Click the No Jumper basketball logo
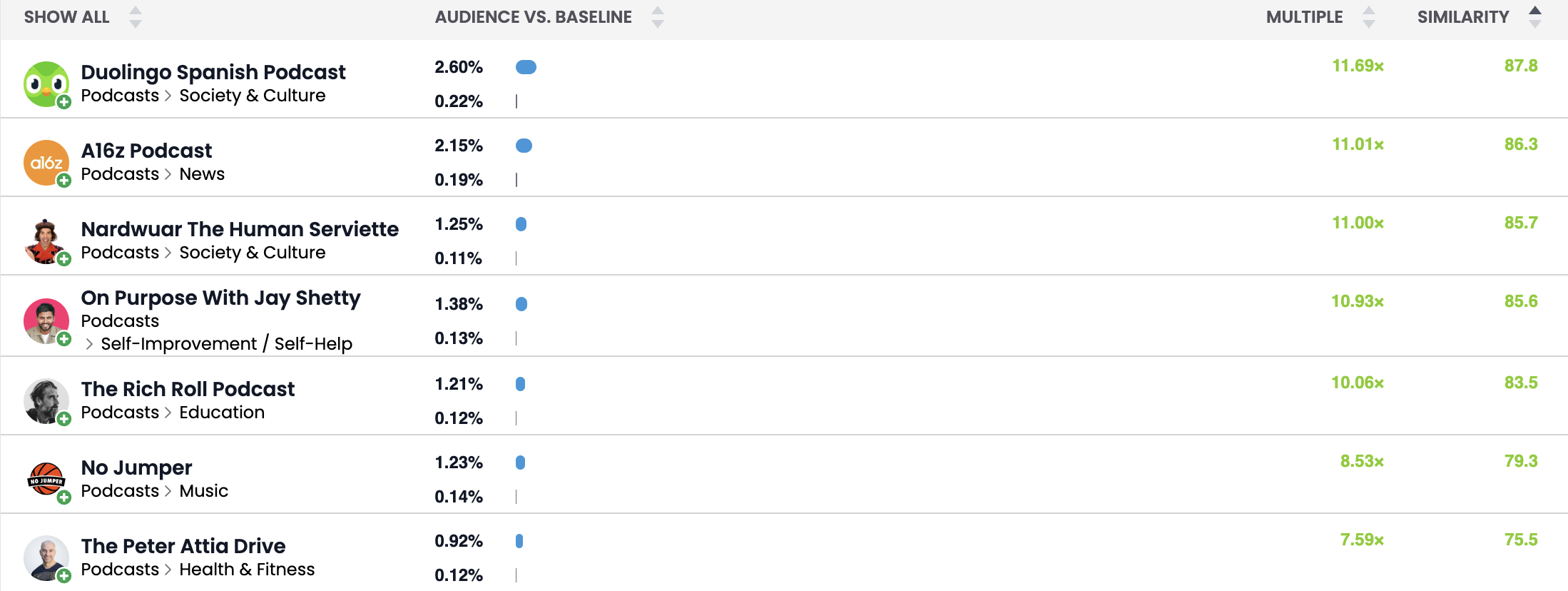The image size is (1568, 591). [x=46, y=480]
